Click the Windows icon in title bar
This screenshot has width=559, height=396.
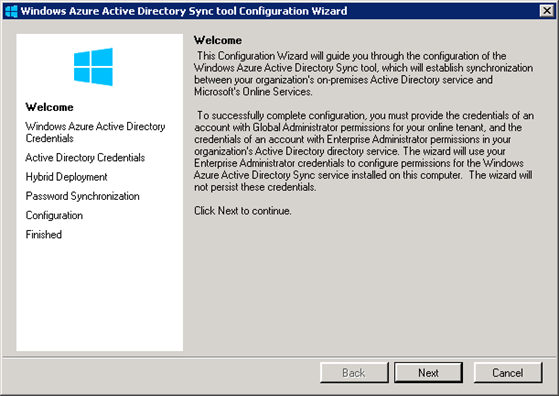11,11
